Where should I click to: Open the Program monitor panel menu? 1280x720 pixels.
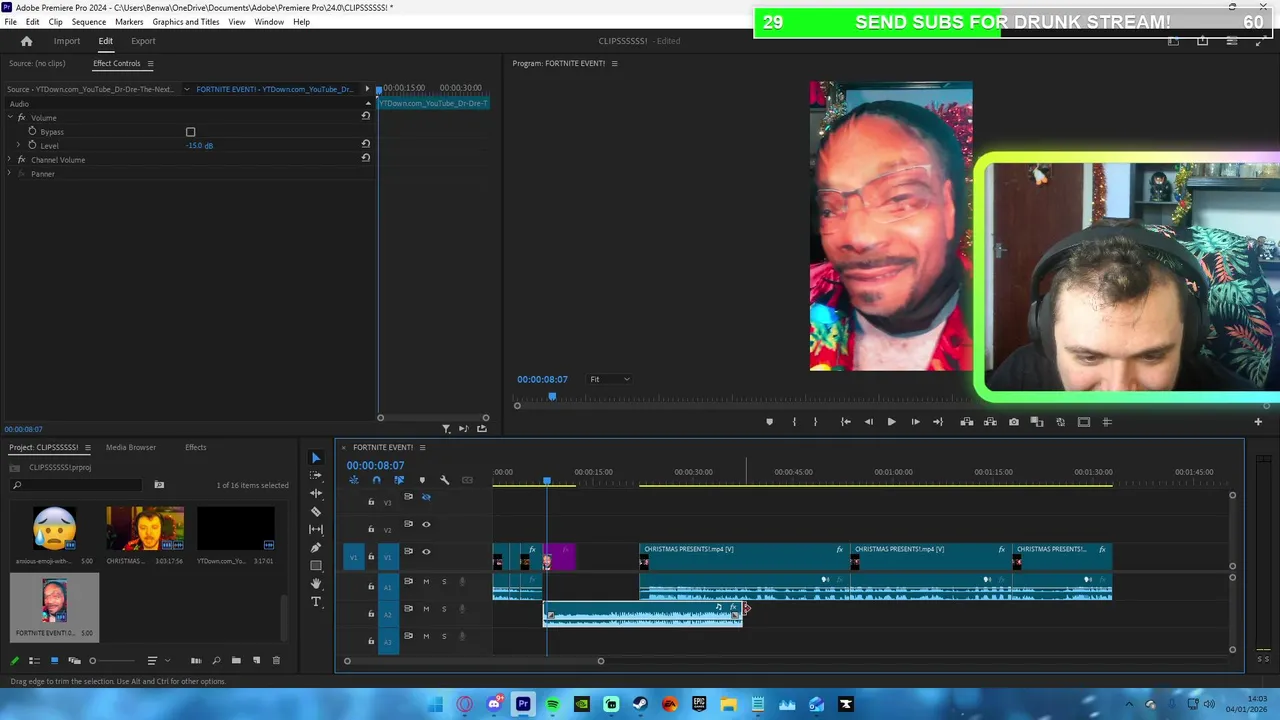614,63
